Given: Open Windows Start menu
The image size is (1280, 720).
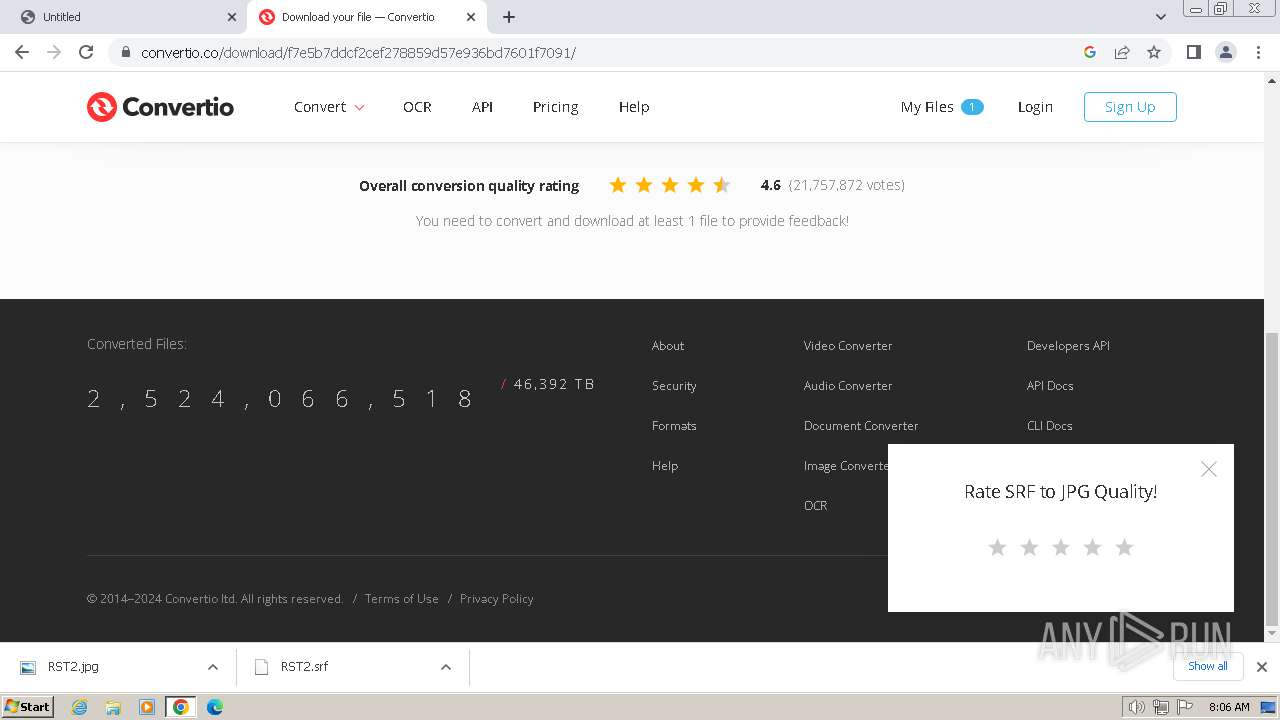Looking at the screenshot, I should point(28,707).
